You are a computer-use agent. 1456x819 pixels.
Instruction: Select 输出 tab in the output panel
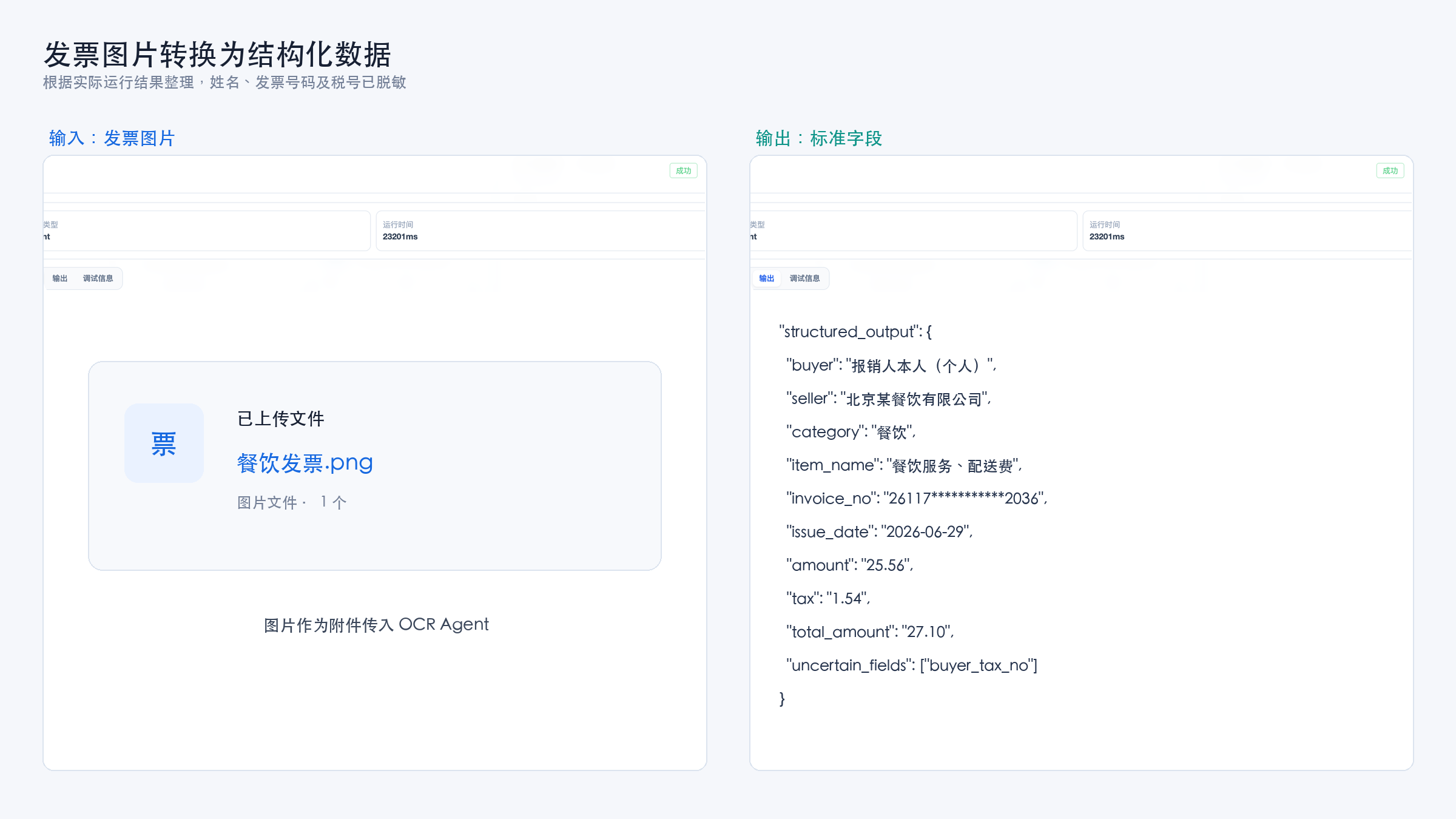tap(767, 278)
